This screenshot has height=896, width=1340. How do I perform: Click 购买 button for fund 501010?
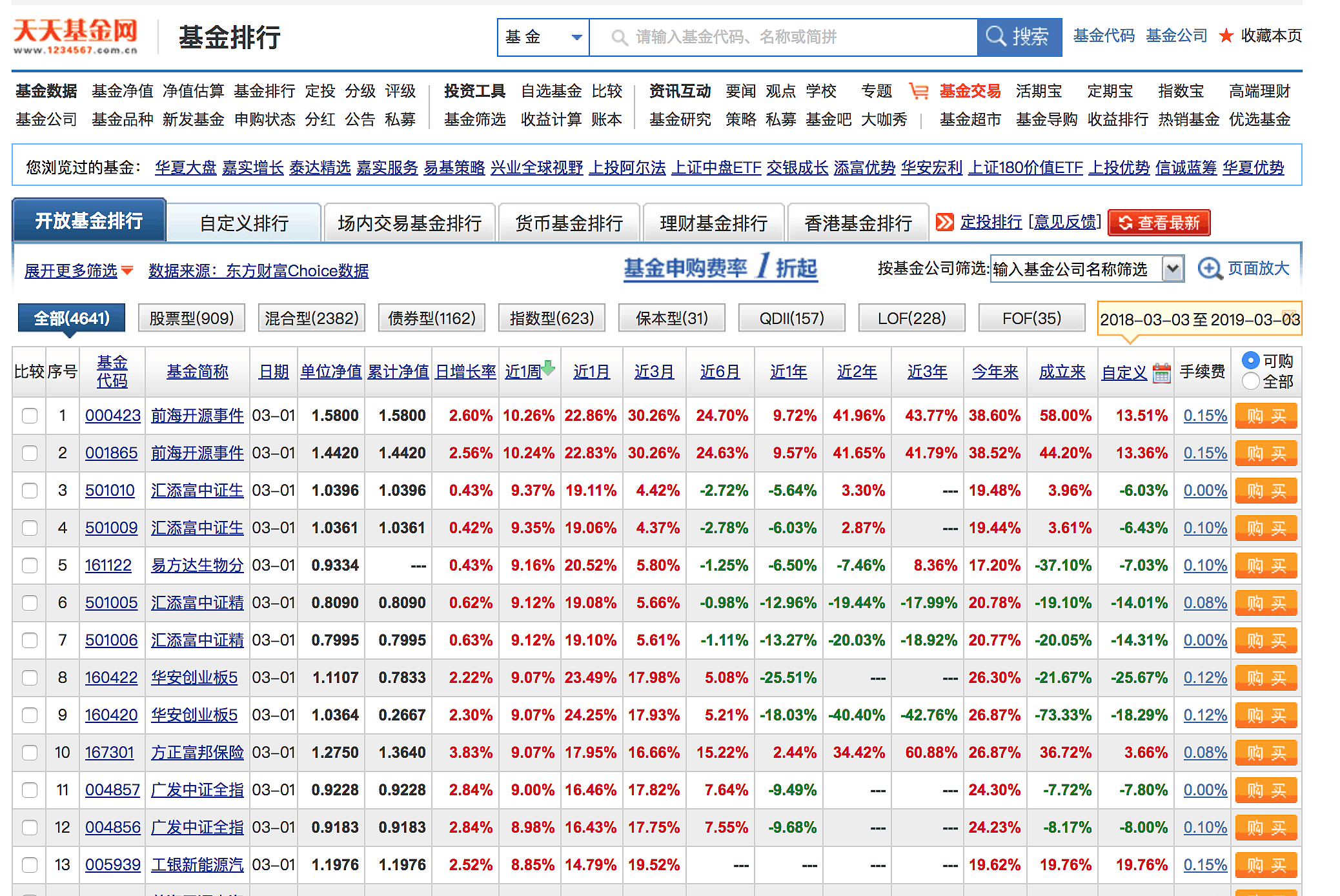pyautogui.click(x=1266, y=491)
